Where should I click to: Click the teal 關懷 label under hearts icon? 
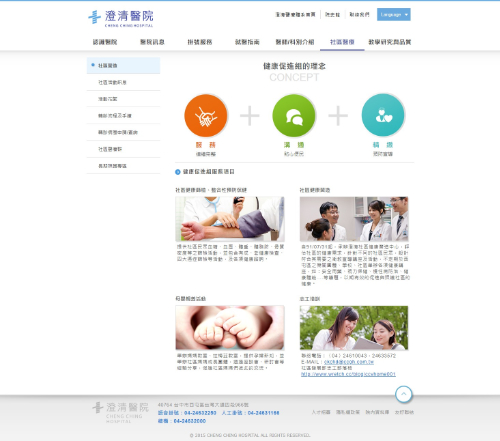[x=383, y=145]
